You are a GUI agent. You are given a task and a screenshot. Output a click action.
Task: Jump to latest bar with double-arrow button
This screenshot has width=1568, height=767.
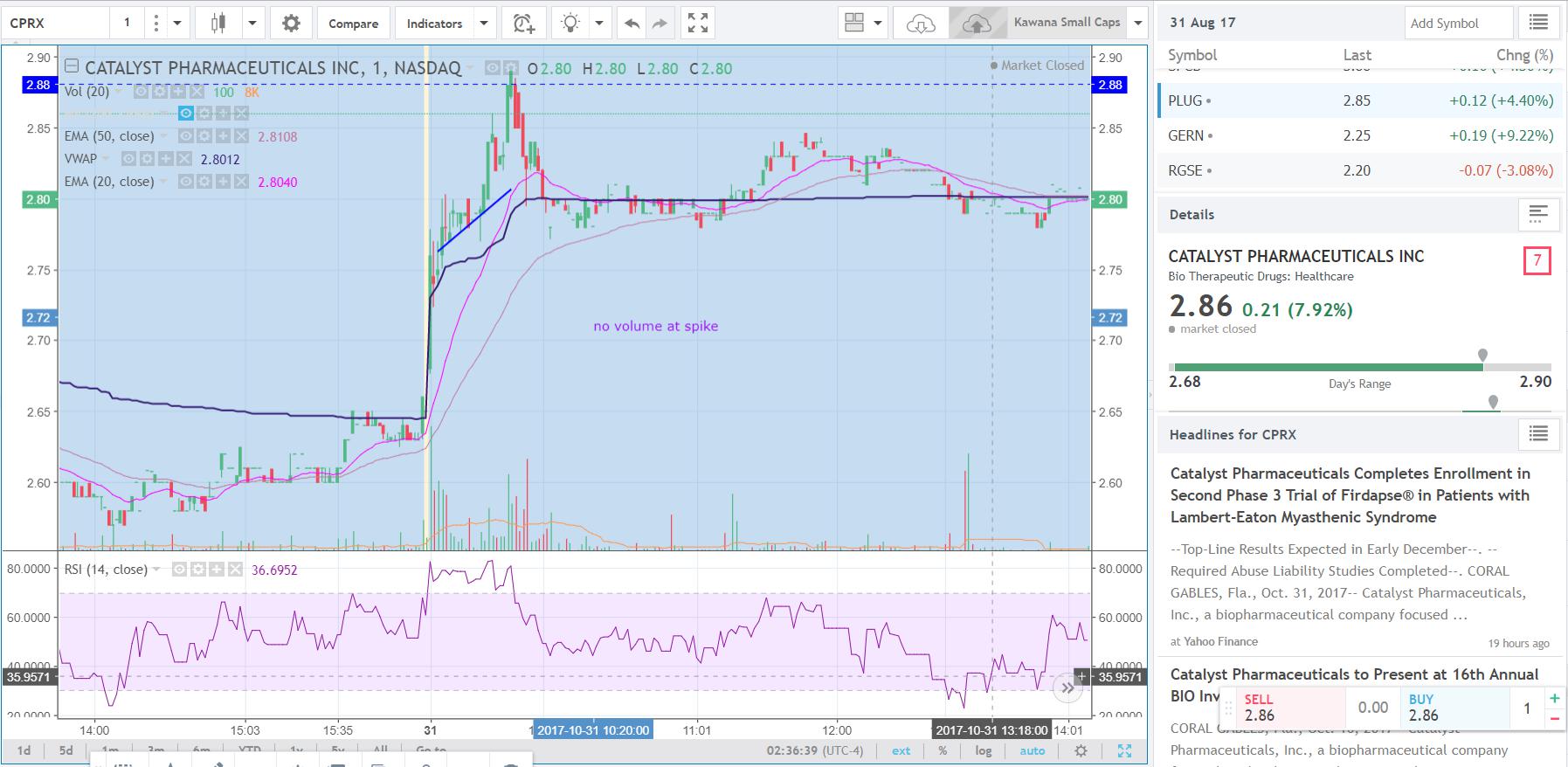point(1067,688)
